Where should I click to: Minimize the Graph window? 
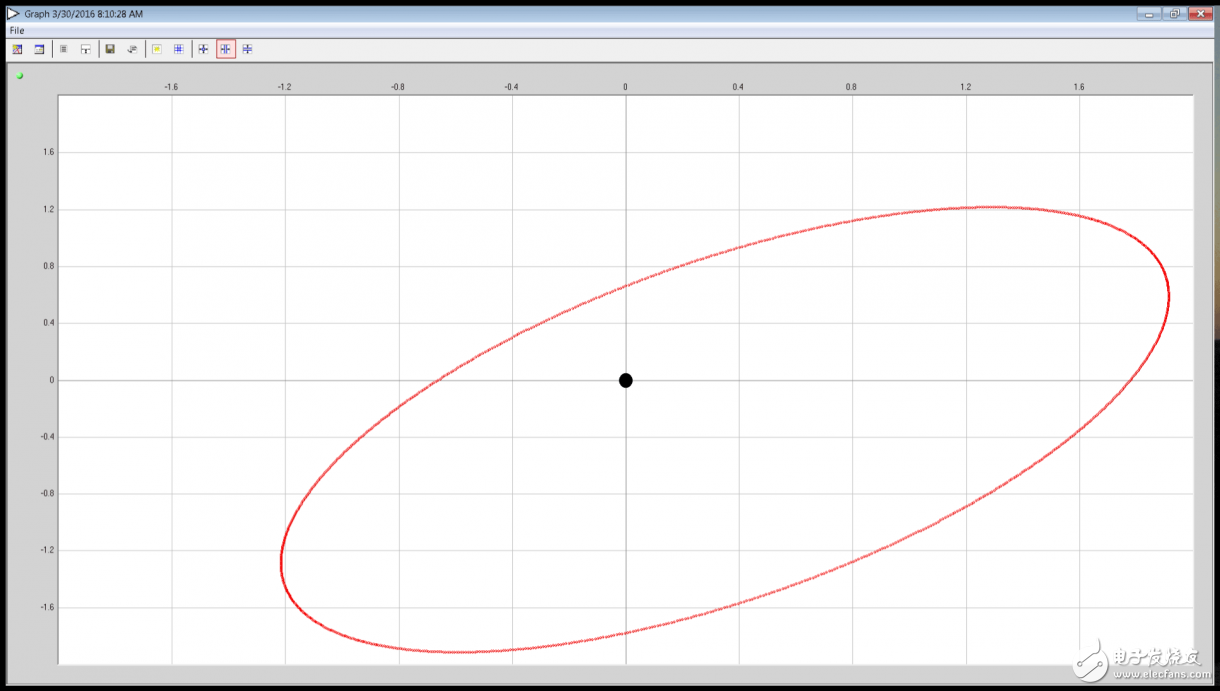[x=1150, y=14]
